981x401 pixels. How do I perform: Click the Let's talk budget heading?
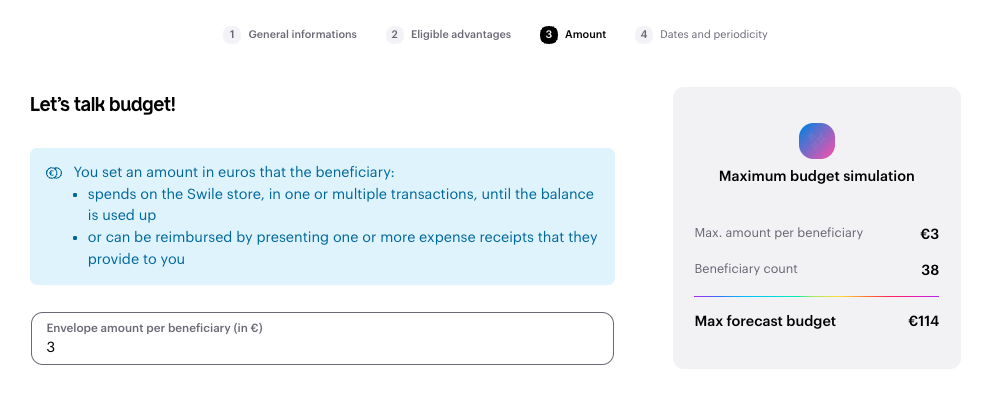point(103,104)
